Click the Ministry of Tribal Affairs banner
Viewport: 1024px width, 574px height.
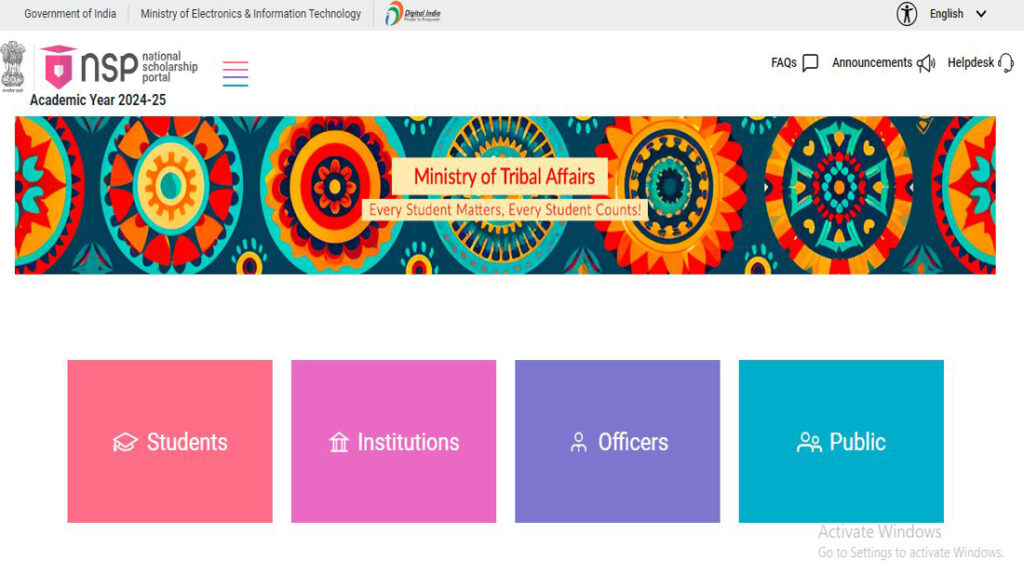[505, 195]
